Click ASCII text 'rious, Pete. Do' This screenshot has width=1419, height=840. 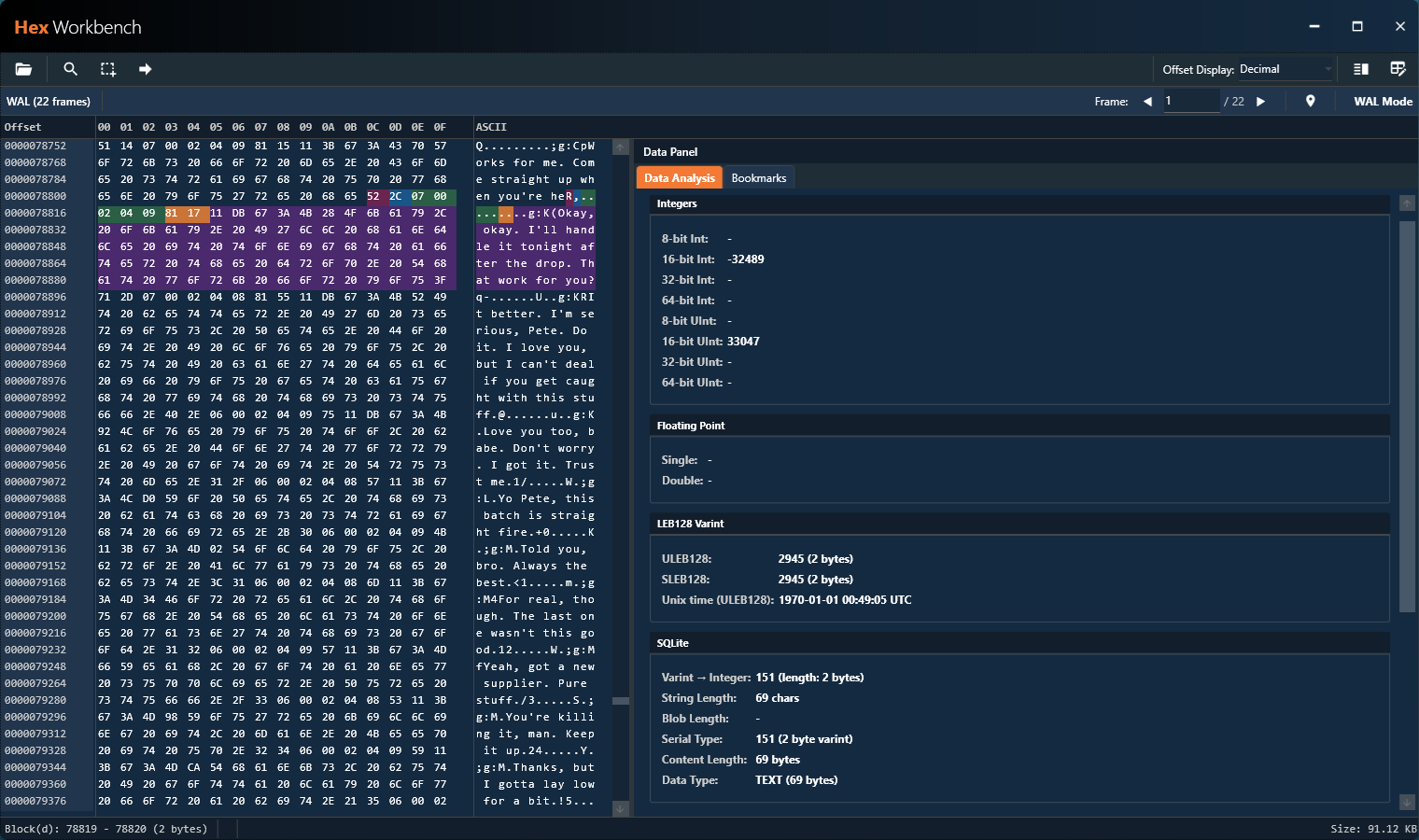[x=531, y=330]
